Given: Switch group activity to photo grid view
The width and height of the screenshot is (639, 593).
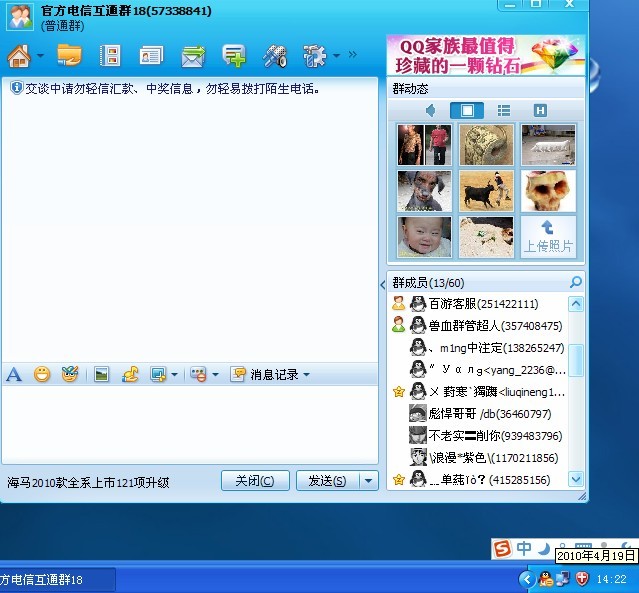Looking at the screenshot, I should (466, 110).
